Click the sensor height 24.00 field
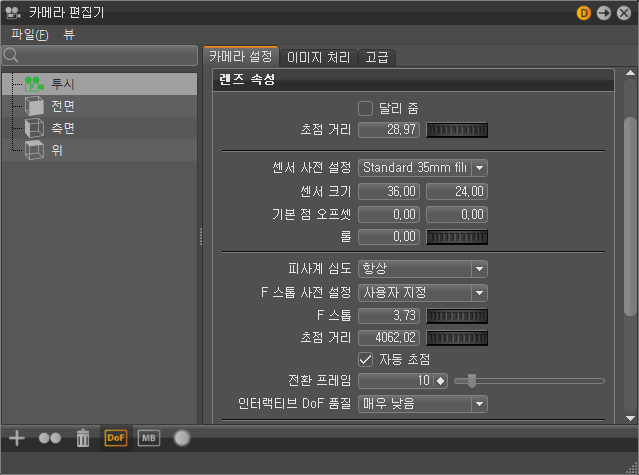 [457, 191]
